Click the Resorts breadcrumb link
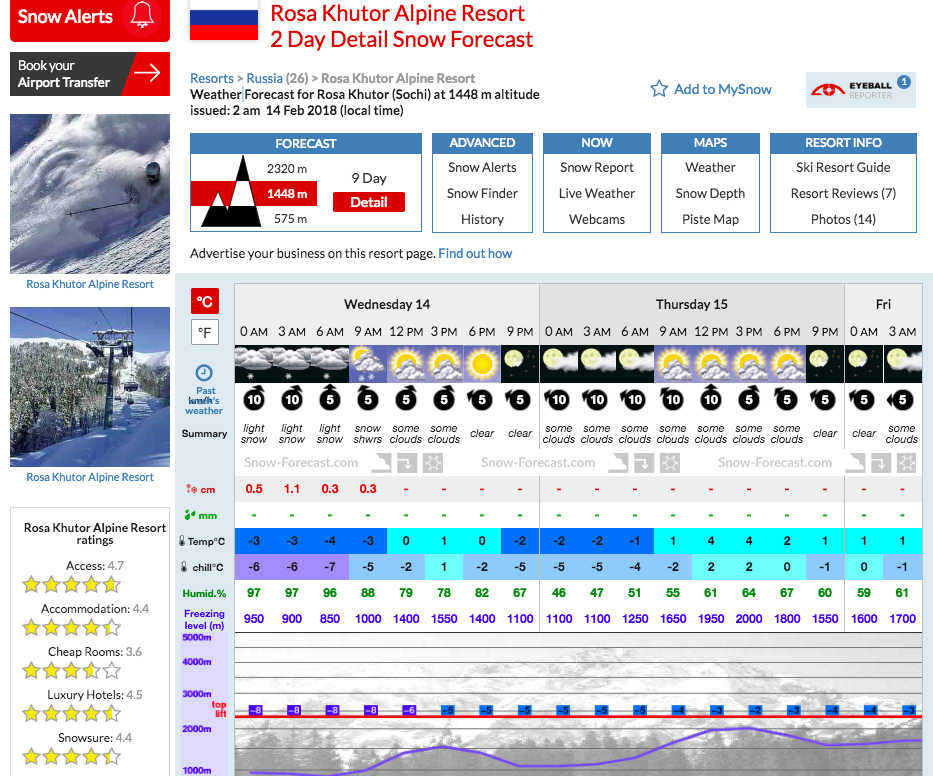This screenshot has height=776, width=933. (212, 79)
